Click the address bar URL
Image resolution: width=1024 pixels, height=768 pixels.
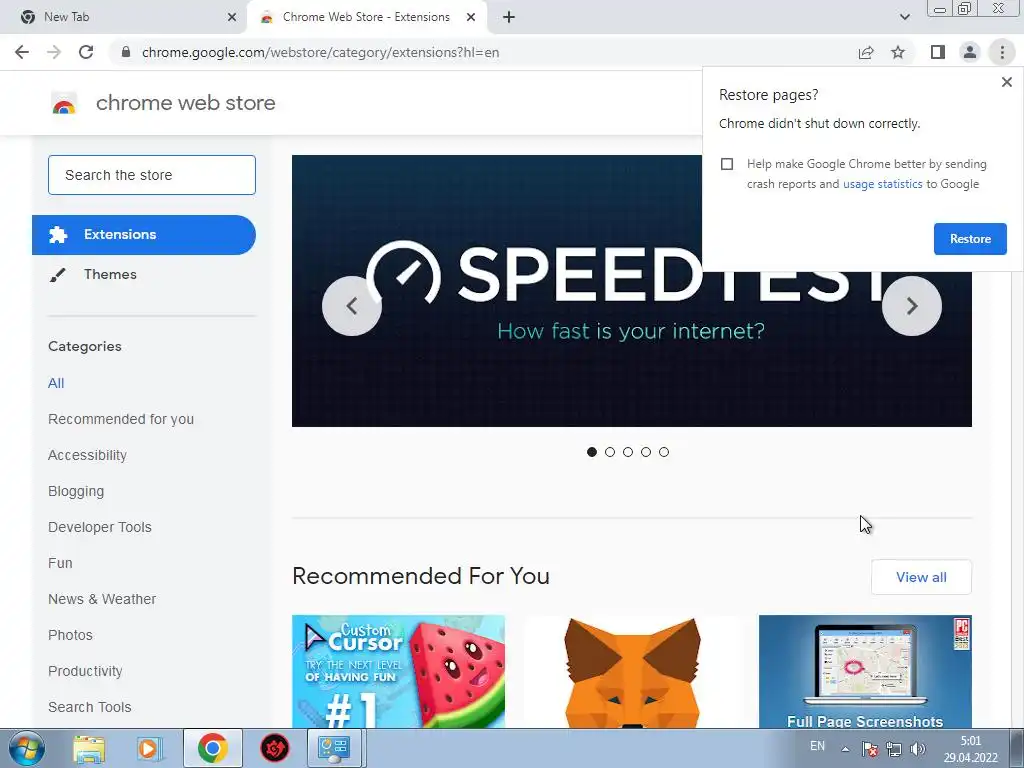(x=320, y=52)
